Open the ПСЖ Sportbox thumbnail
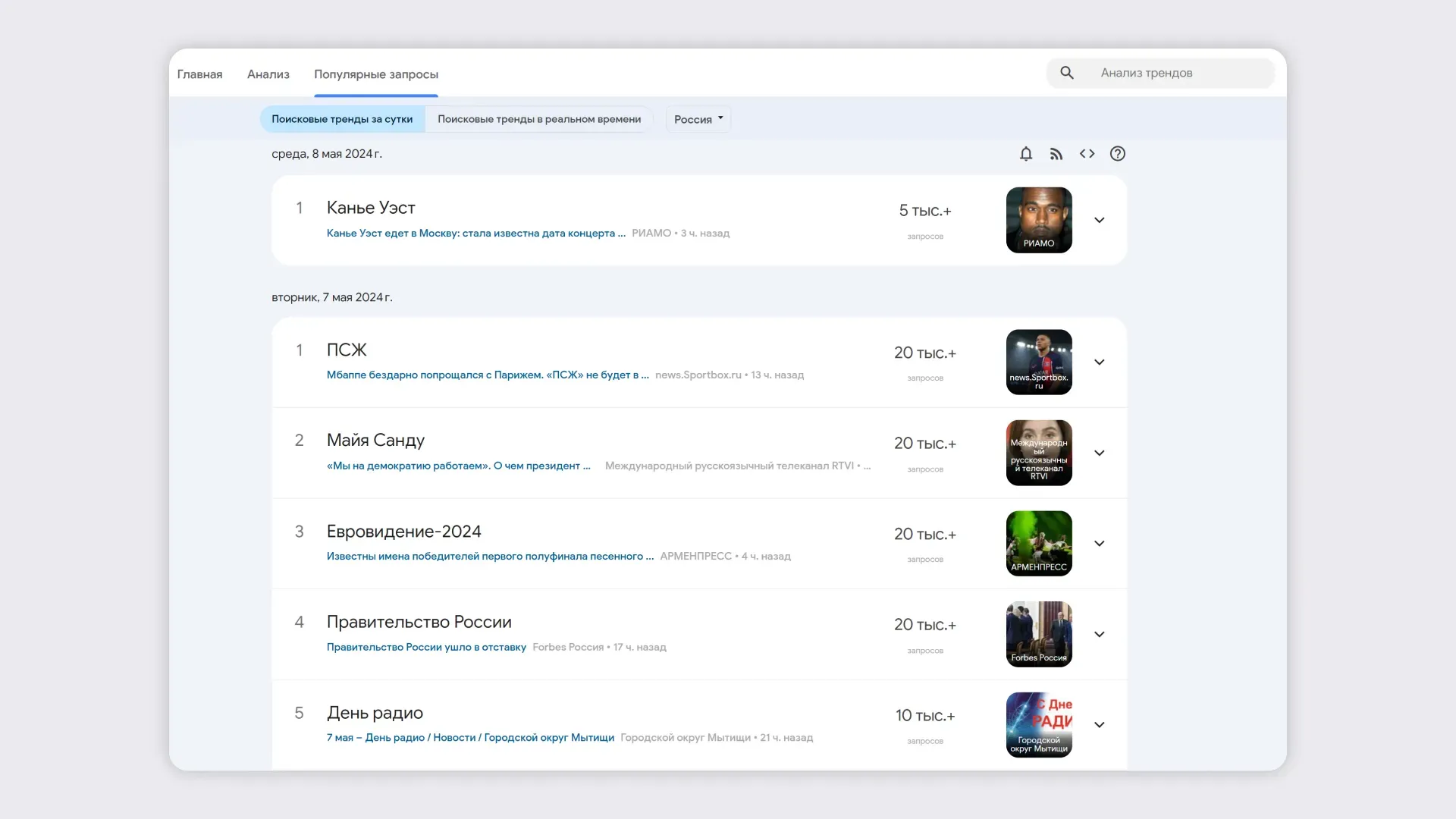 coord(1038,362)
